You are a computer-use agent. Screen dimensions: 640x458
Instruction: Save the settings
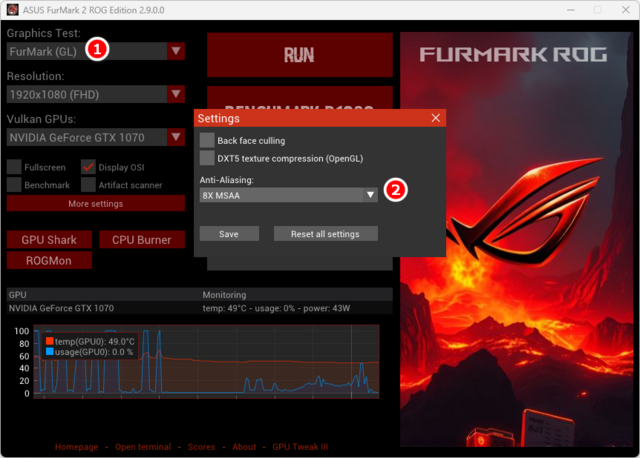tap(229, 234)
